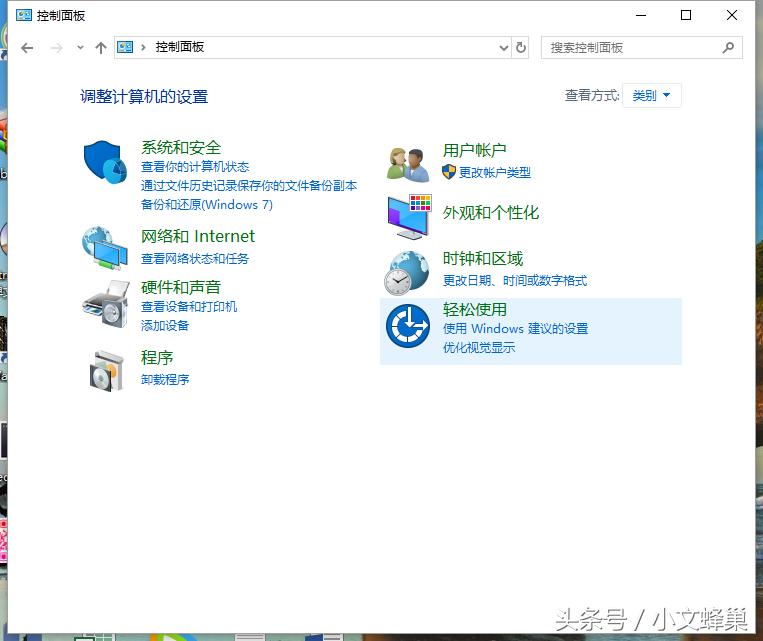Open 通过文件历史记录保存你的文件备份副本
Viewport: 763px width, 641px height.
[249, 186]
